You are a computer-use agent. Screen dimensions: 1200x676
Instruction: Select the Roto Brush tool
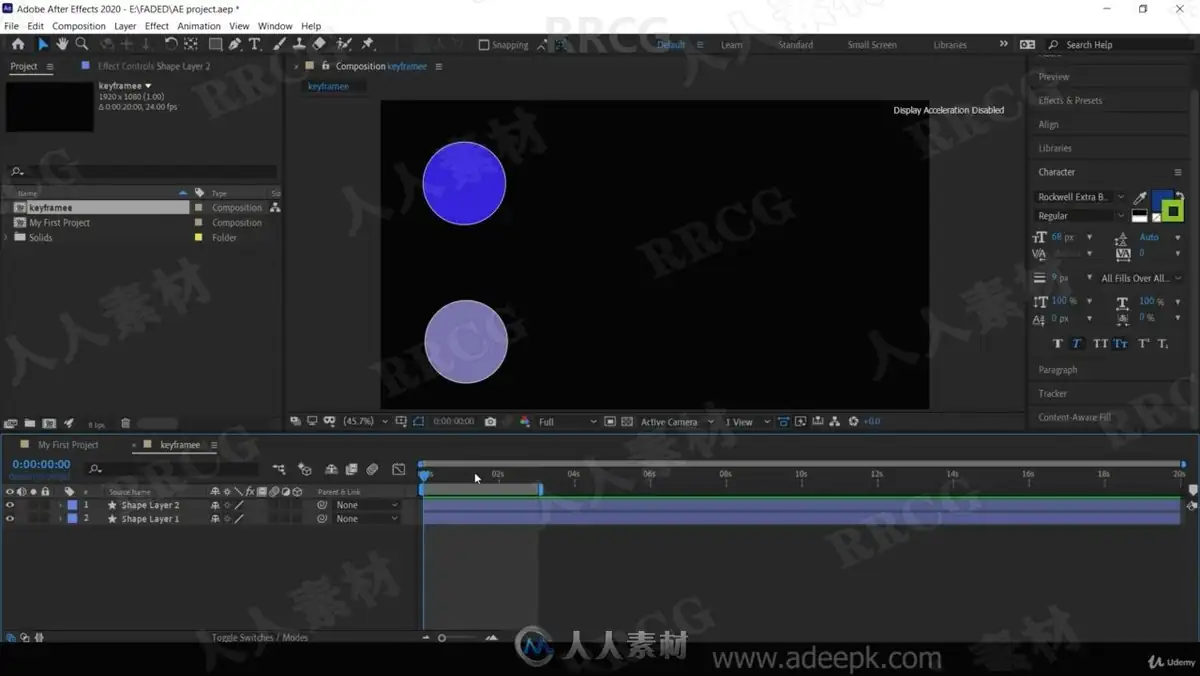[344, 44]
